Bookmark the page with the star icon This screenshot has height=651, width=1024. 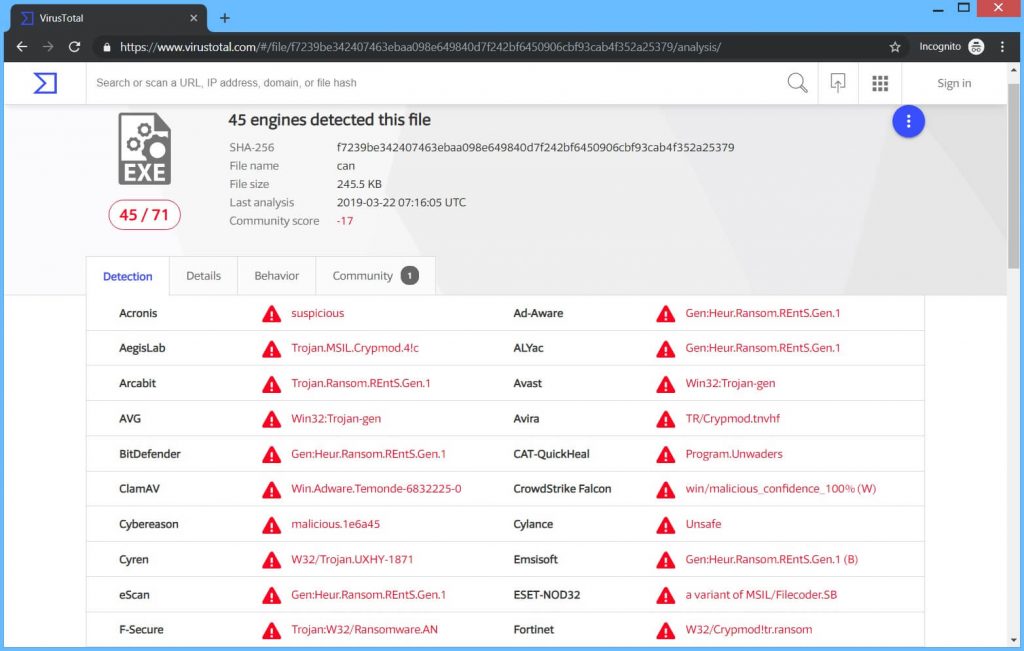[x=895, y=46]
